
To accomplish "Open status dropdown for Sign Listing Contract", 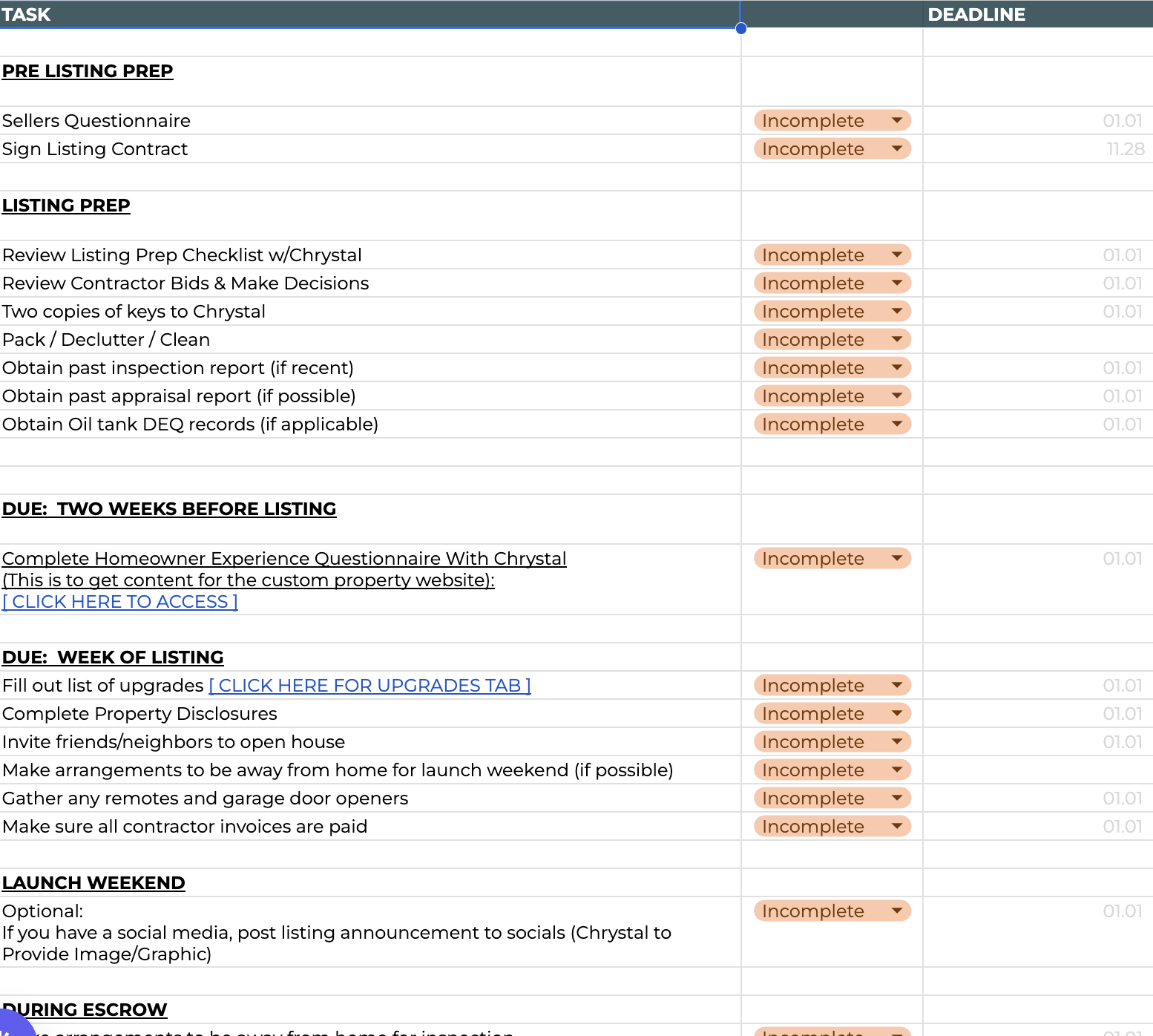I will coord(832,148).
